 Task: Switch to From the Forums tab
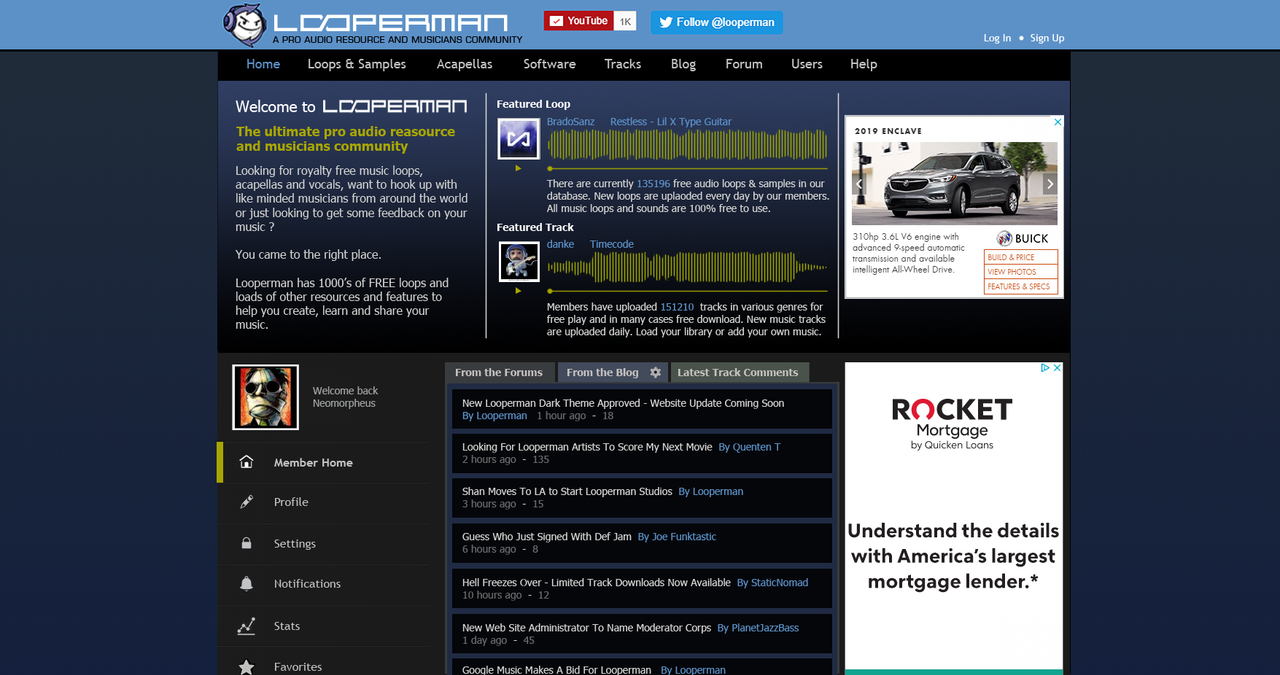[x=499, y=372]
